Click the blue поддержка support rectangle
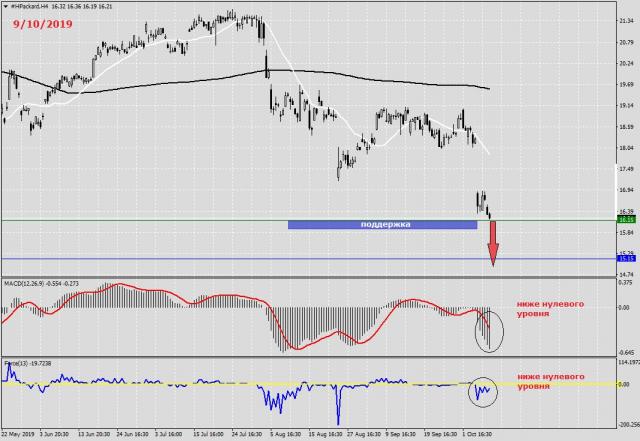The width and height of the screenshot is (640, 441). [x=381, y=225]
